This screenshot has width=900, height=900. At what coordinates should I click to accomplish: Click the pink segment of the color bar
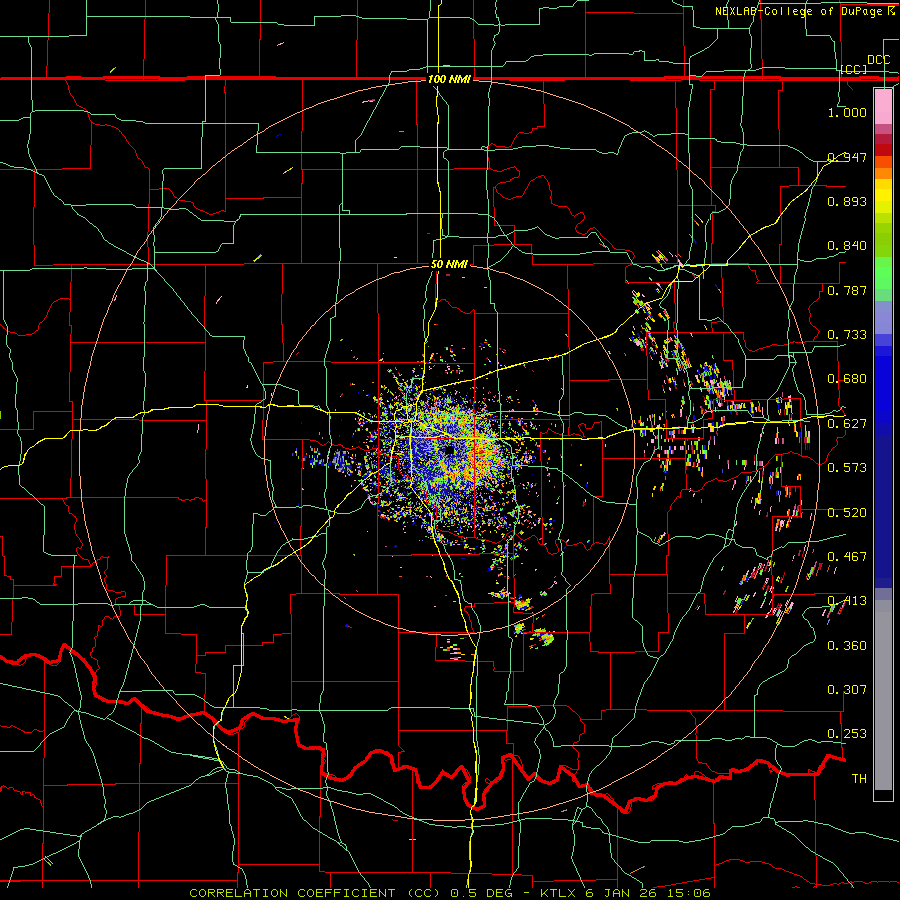coord(883,107)
